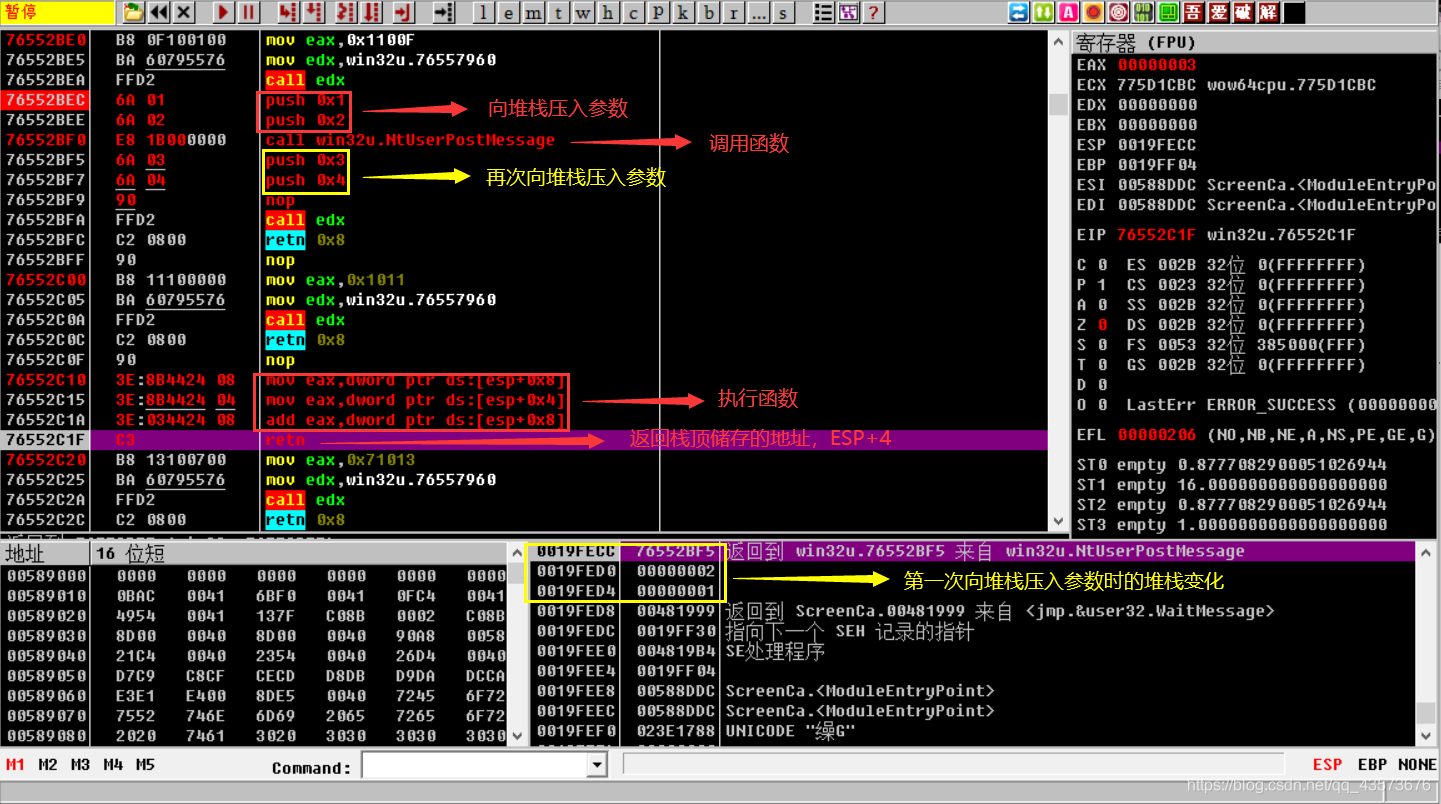Click dump pane scrollbar down arrow
This screenshot has width=1441, height=804.
[x=517, y=735]
